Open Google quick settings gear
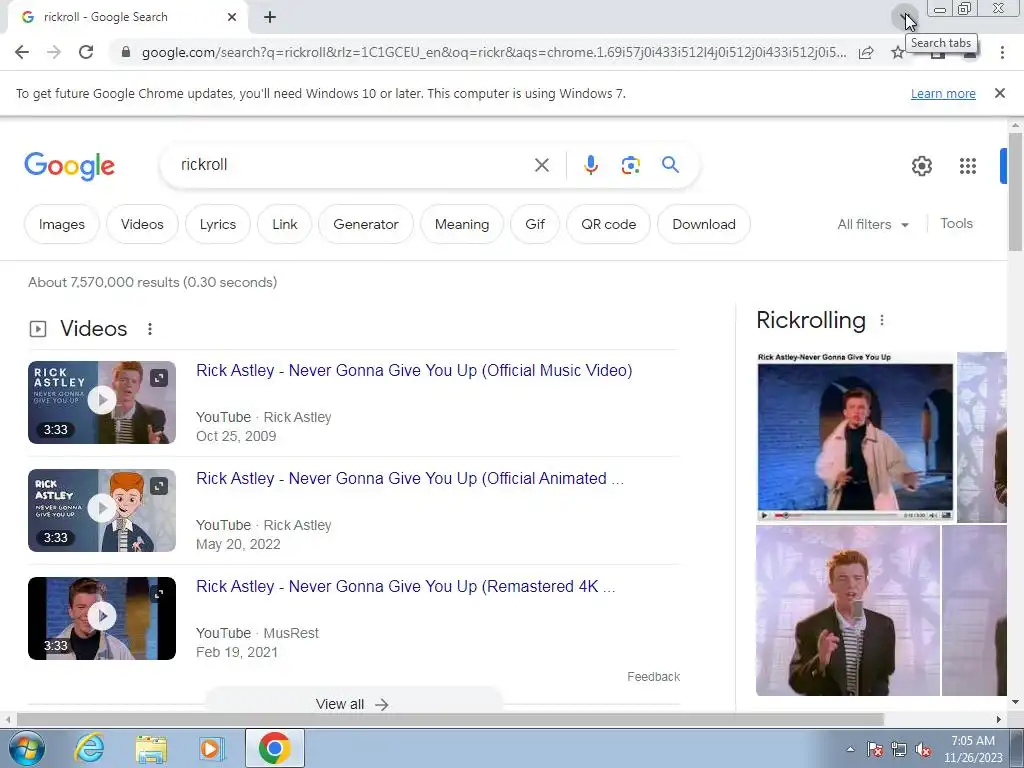 921,166
